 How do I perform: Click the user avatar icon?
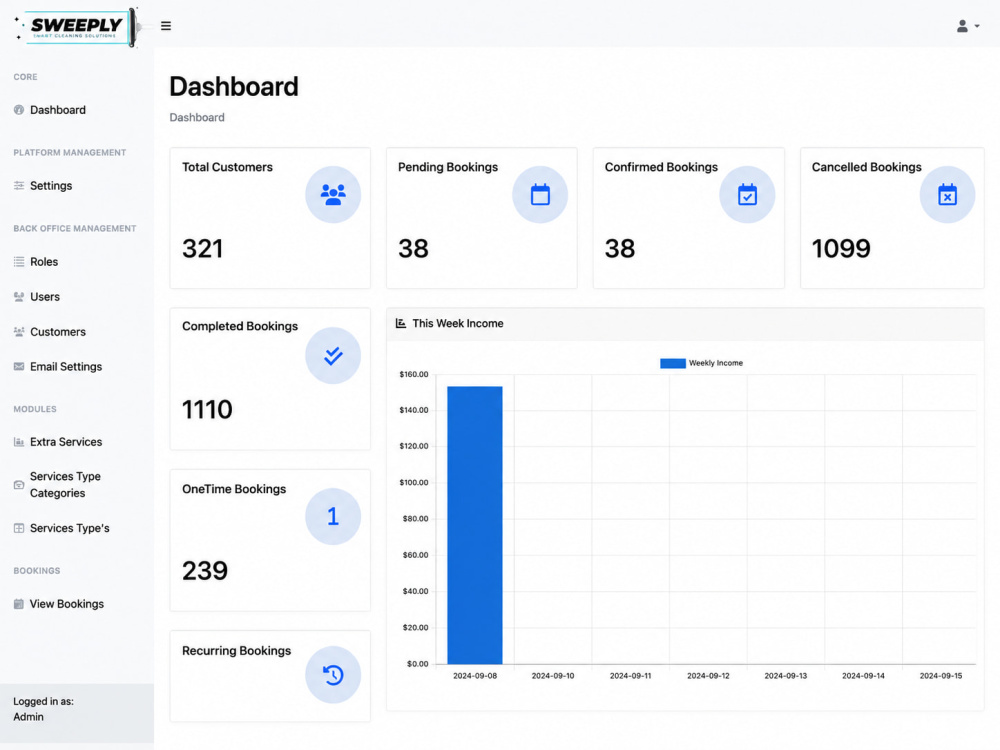tap(962, 26)
